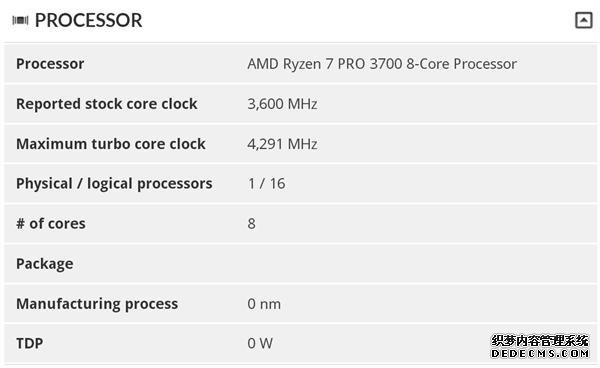Click the empty Package value cell
The width and height of the screenshot is (600, 368).
point(417,264)
